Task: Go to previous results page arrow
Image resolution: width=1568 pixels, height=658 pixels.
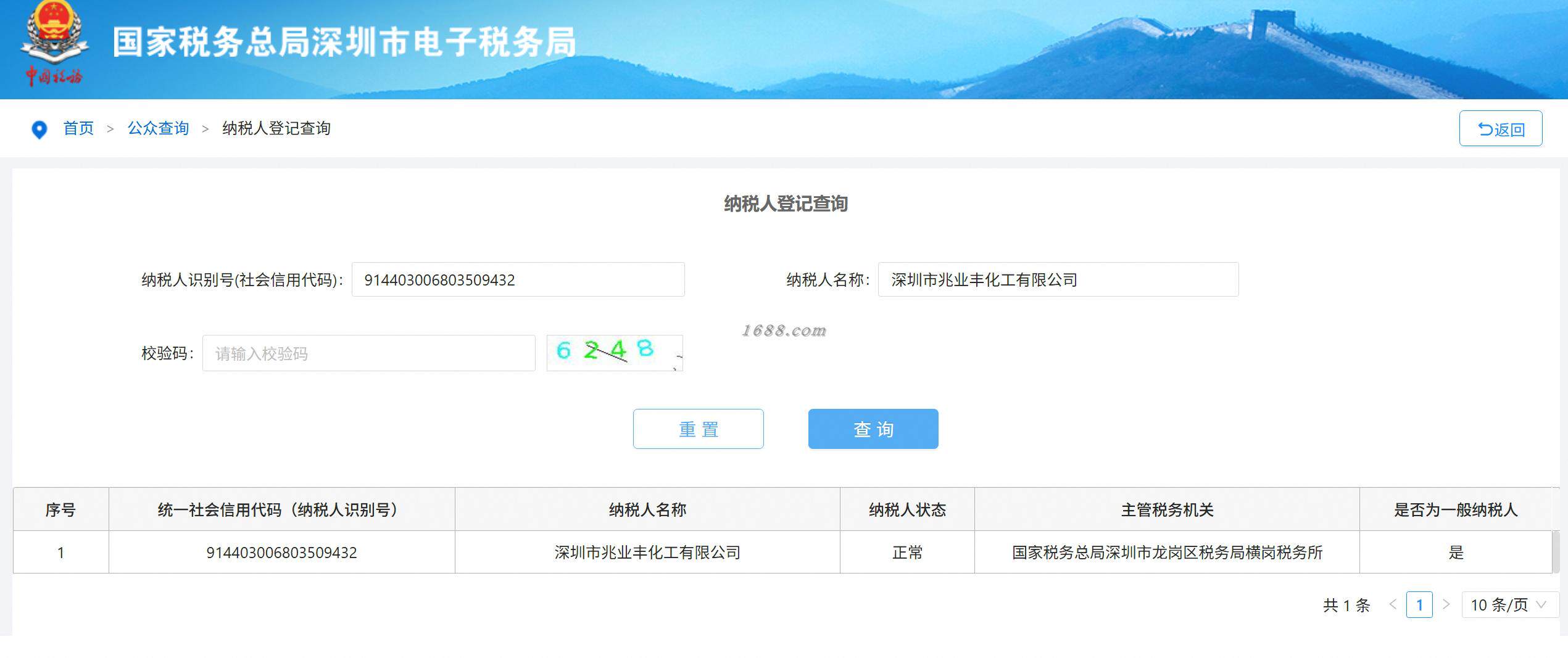Action: (x=1393, y=605)
